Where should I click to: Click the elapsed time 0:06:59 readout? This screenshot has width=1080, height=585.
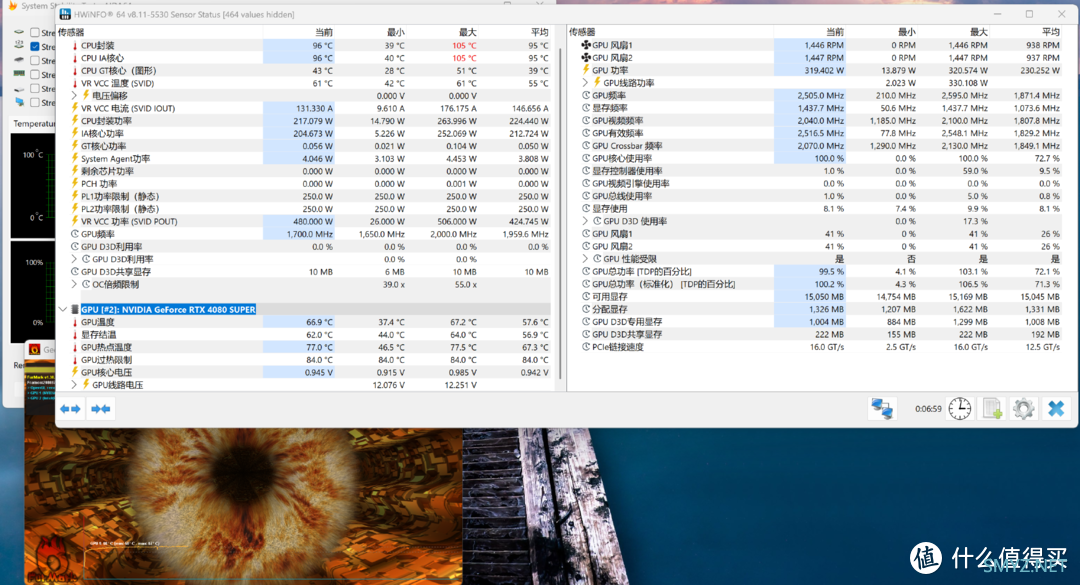click(928, 409)
